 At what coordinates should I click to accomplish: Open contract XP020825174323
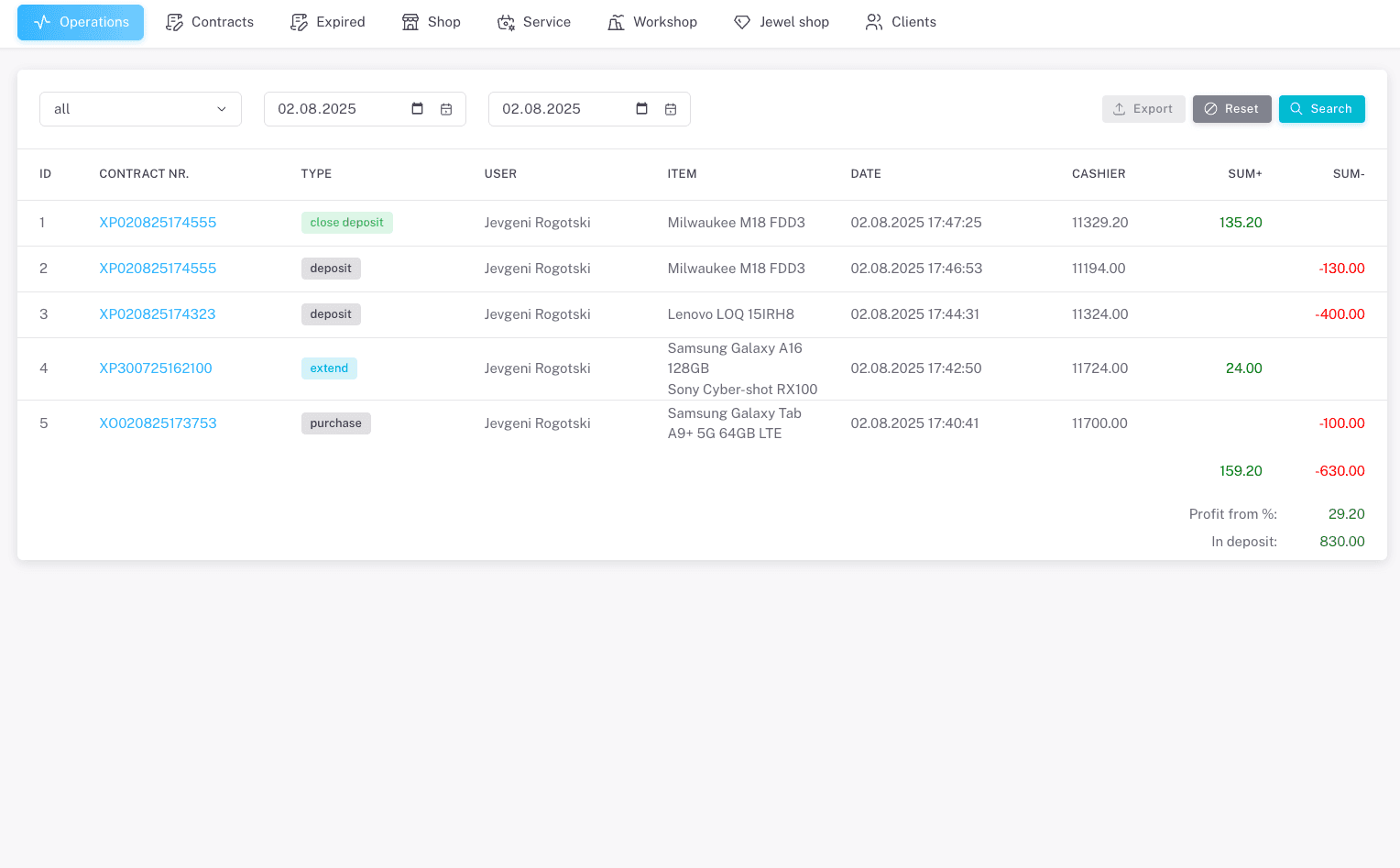157,313
